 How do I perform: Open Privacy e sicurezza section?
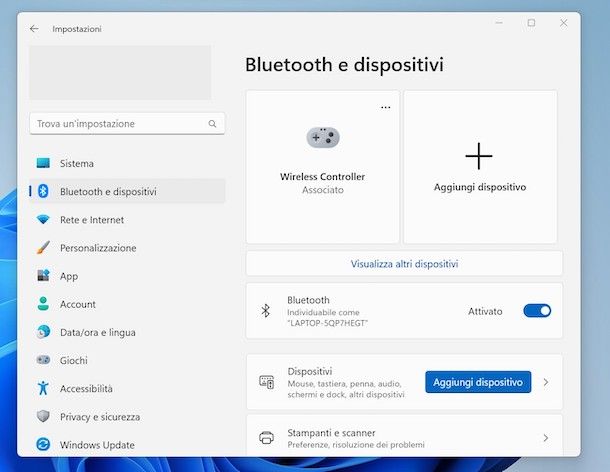pyautogui.click(x=128, y=416)
